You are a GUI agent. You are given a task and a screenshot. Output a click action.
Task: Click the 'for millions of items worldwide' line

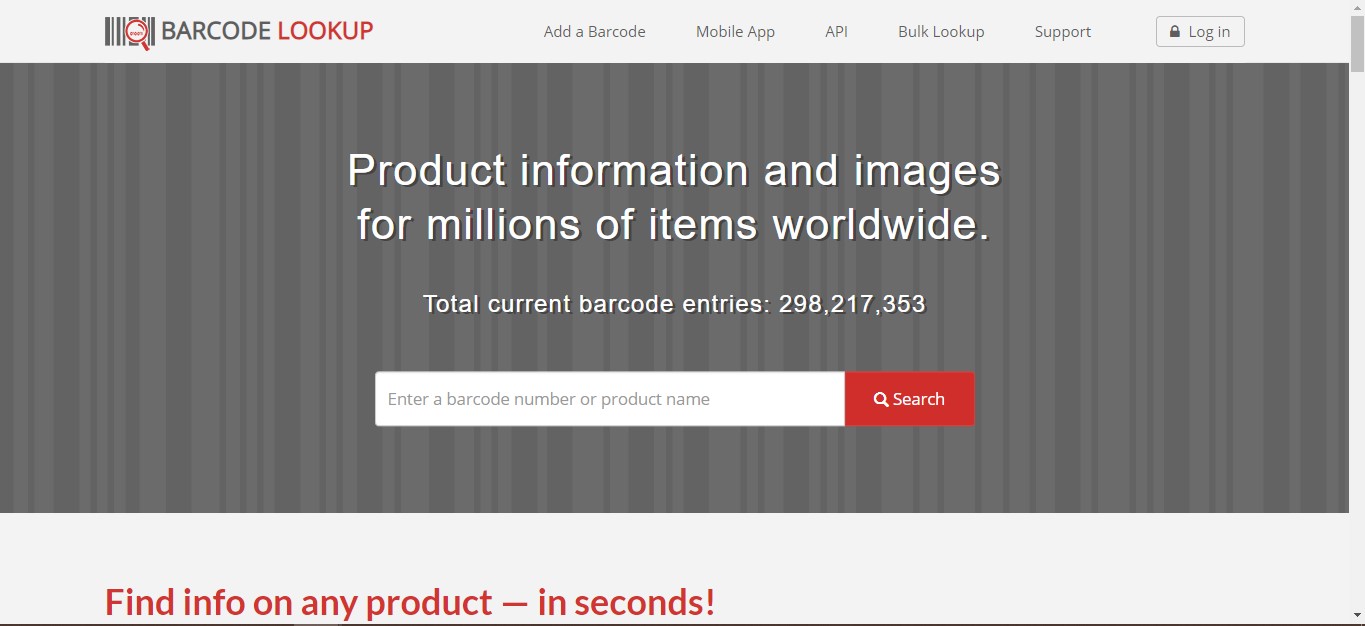coord(673,225)
